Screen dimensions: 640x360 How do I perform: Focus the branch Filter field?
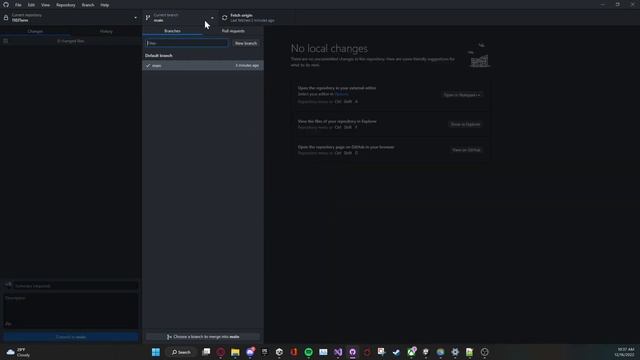point(187,43)
